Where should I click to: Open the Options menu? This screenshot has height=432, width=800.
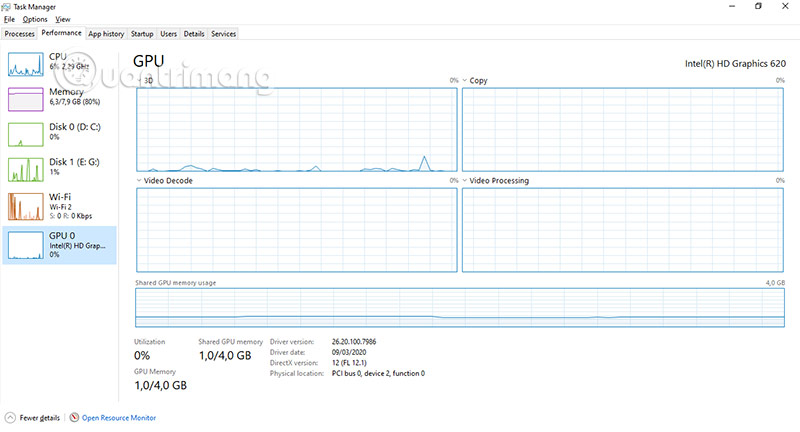tap(35, 19)
